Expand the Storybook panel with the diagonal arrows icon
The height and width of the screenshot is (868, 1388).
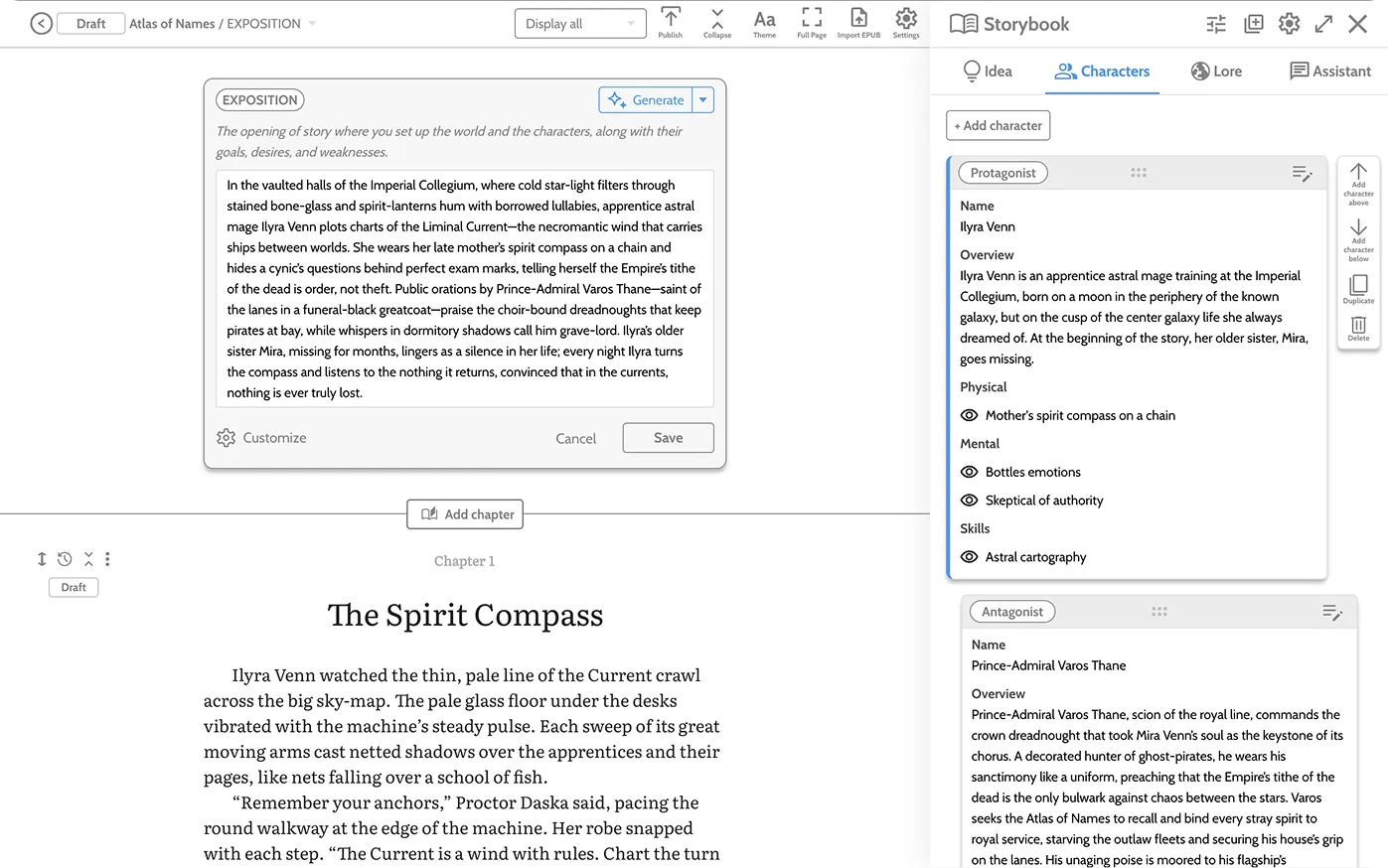1323,23
